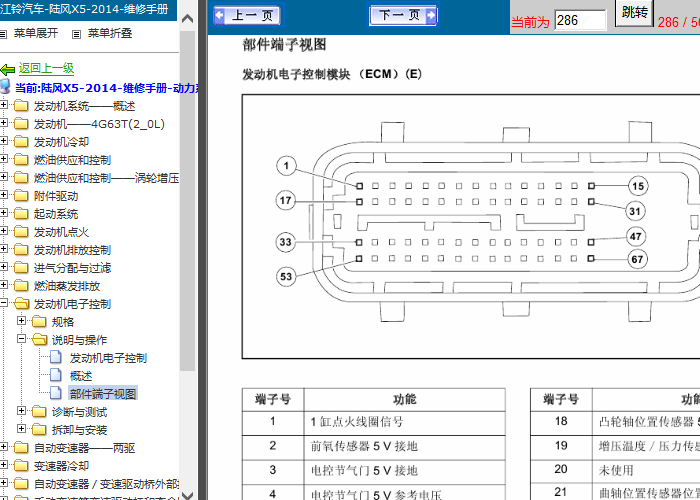Go to previous page with 上一页

(247, 16)
